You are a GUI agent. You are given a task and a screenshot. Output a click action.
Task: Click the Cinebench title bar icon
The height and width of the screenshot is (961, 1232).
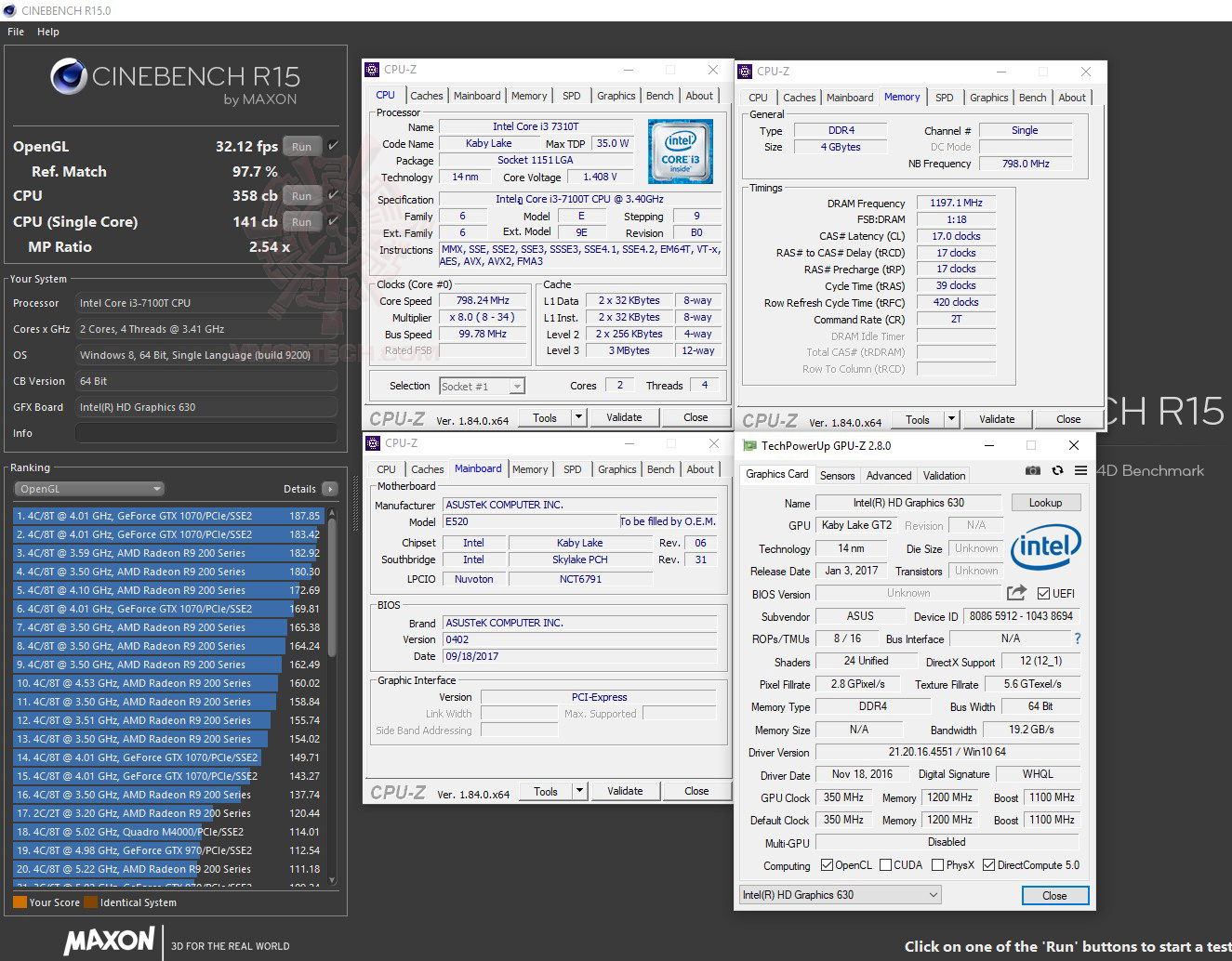[x=10, y=10]
